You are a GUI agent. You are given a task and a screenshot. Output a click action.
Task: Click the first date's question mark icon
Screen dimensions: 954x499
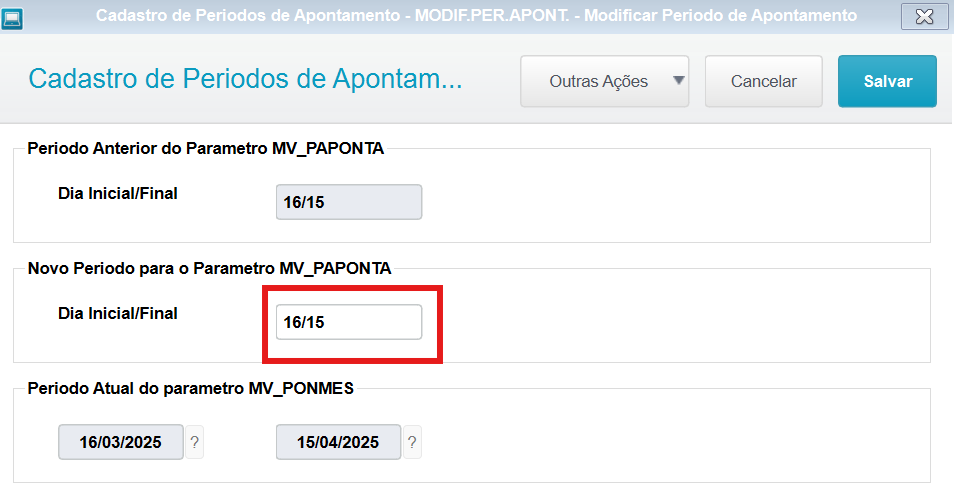194,442
